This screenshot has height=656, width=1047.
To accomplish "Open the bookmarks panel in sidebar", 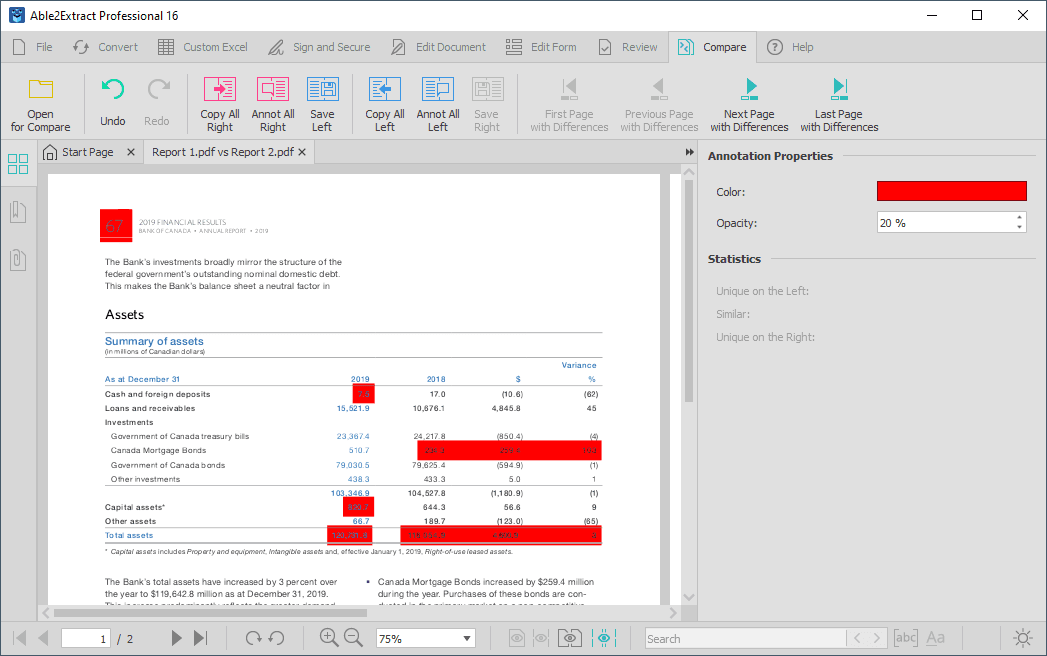I will coord(18,212).
